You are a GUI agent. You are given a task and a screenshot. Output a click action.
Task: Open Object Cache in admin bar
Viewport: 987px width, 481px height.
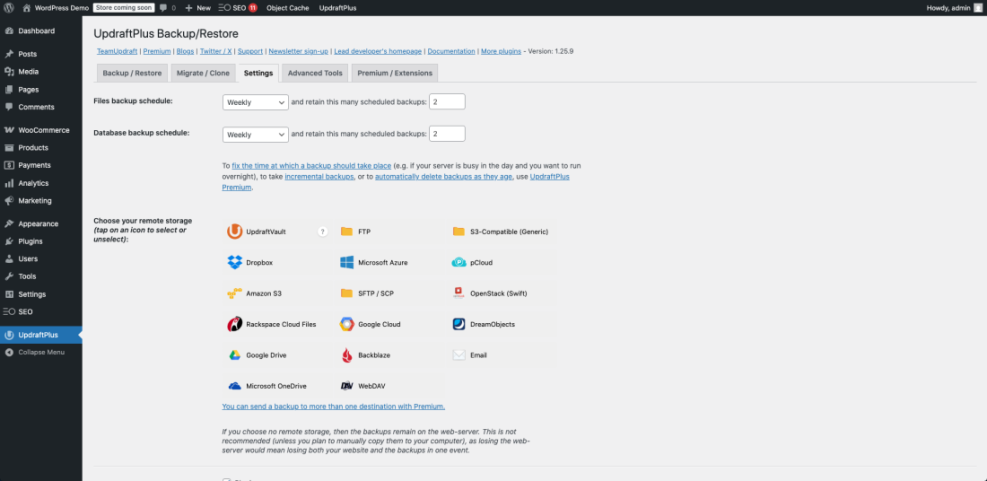coord(288,8)
